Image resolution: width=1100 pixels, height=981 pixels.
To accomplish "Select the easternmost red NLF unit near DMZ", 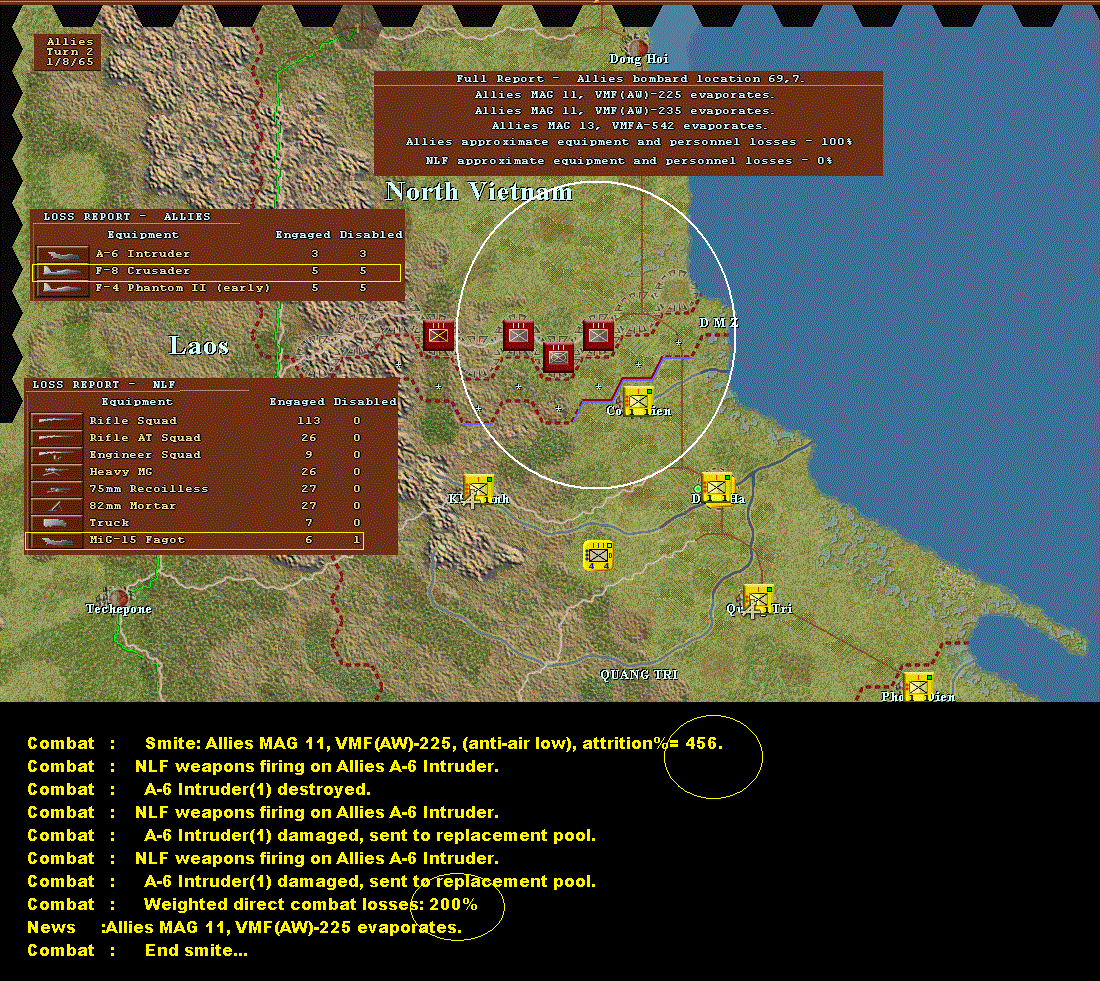I will tap(598, 335).
